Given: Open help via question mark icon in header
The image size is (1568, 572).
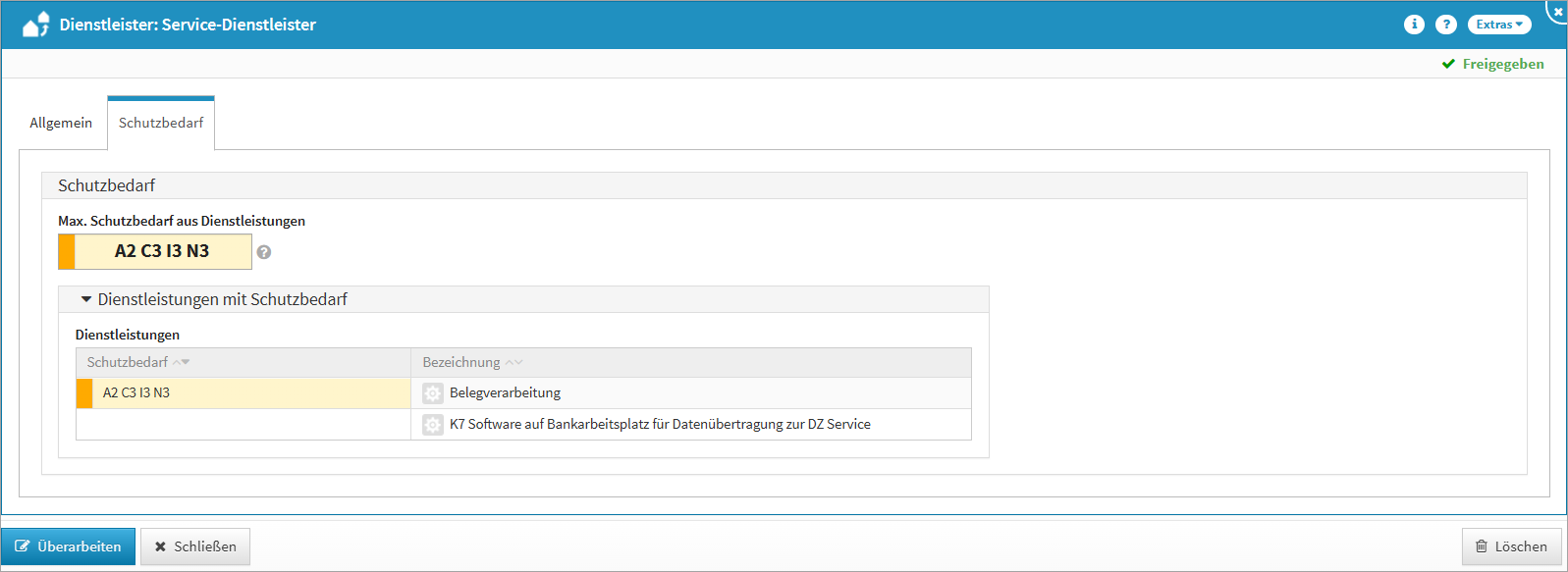Looking at the screenshot, I should point(1445,25).
